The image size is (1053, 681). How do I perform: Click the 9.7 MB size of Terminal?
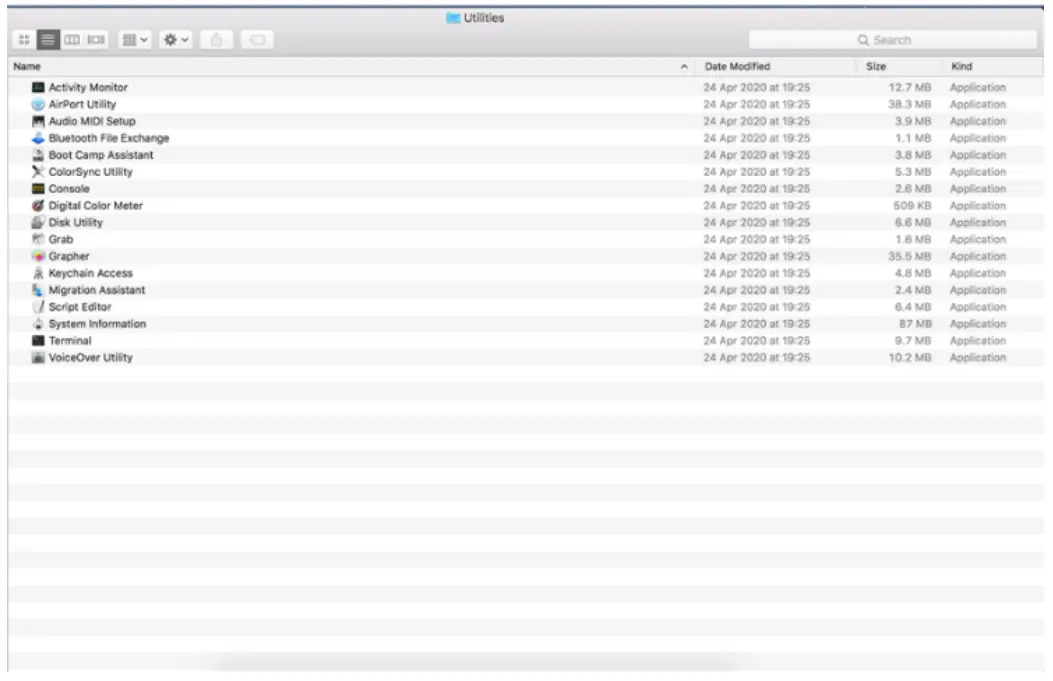[913, 340]
